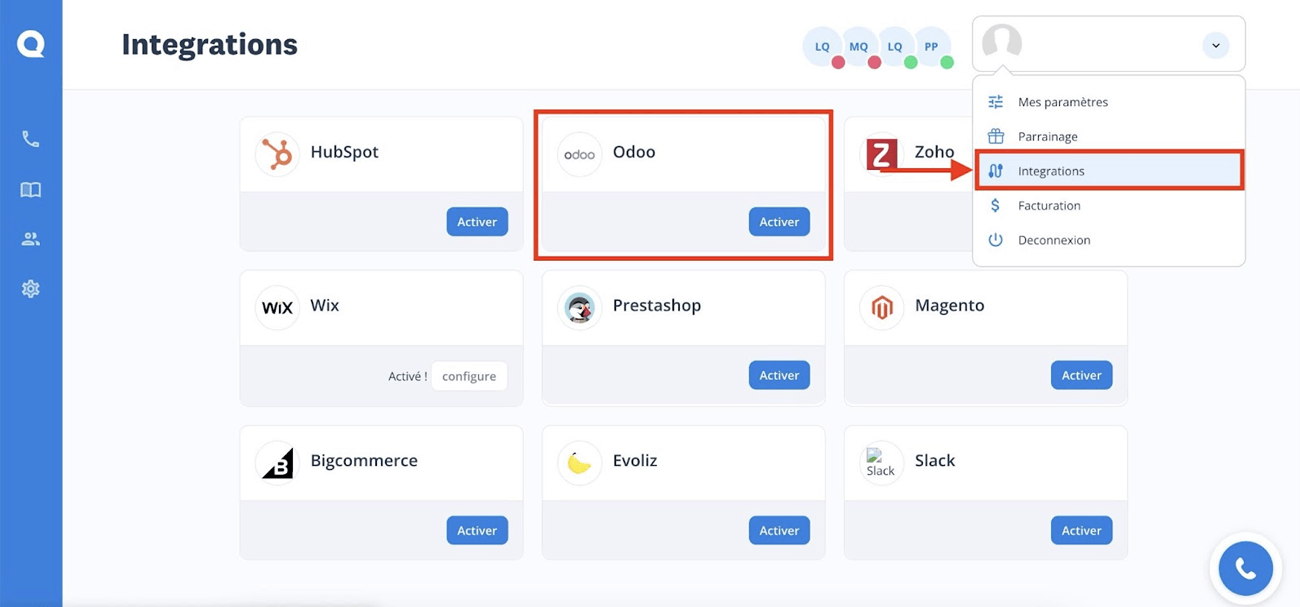The width and height of the screenshot is (1300, 607).
Task: Click the Magento logo
Action: [881, 307]
